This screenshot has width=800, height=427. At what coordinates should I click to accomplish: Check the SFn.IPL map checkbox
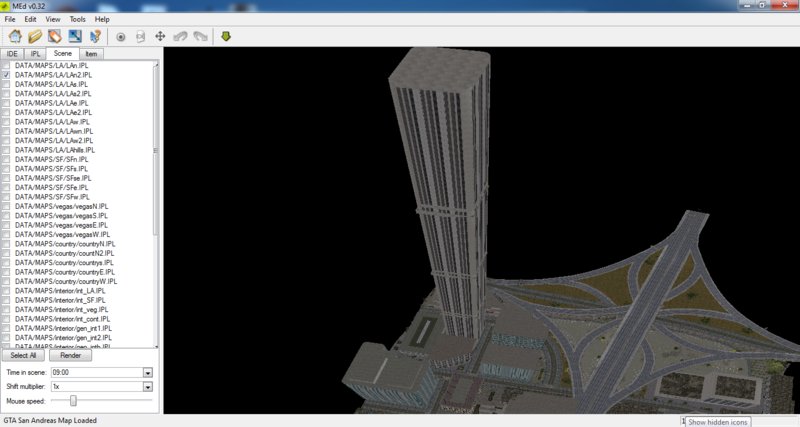[x=6, y=159]
